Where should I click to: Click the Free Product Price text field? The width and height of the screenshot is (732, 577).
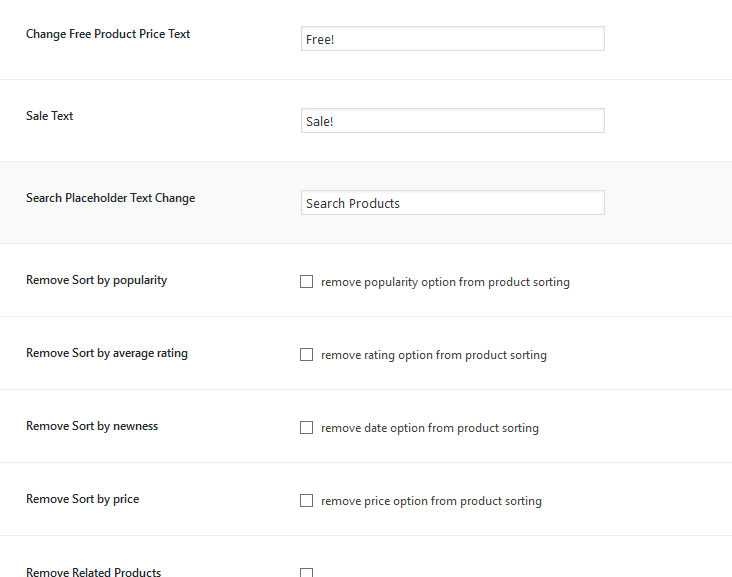(452, 39)
